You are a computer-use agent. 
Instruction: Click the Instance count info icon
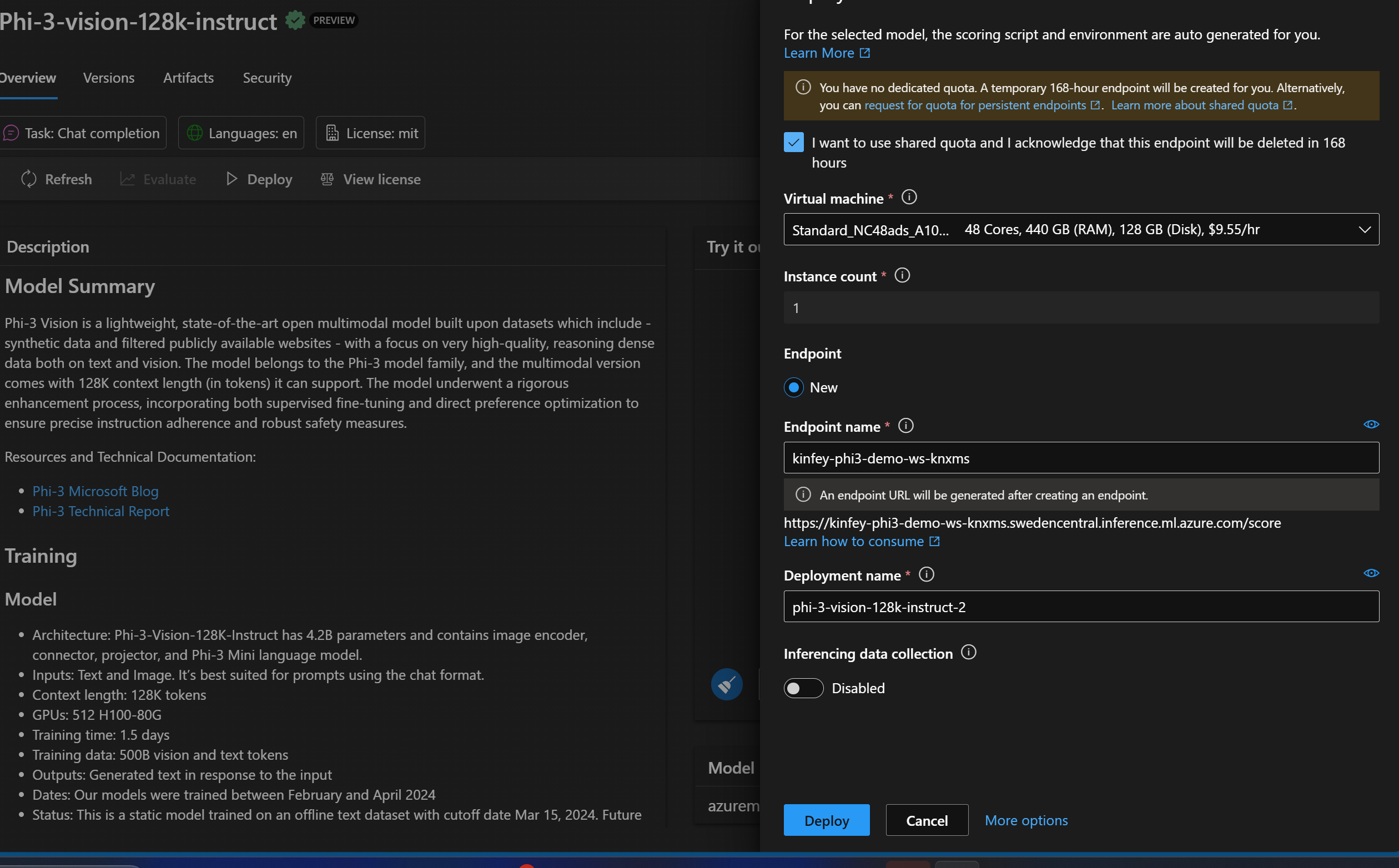pos(902,276)
